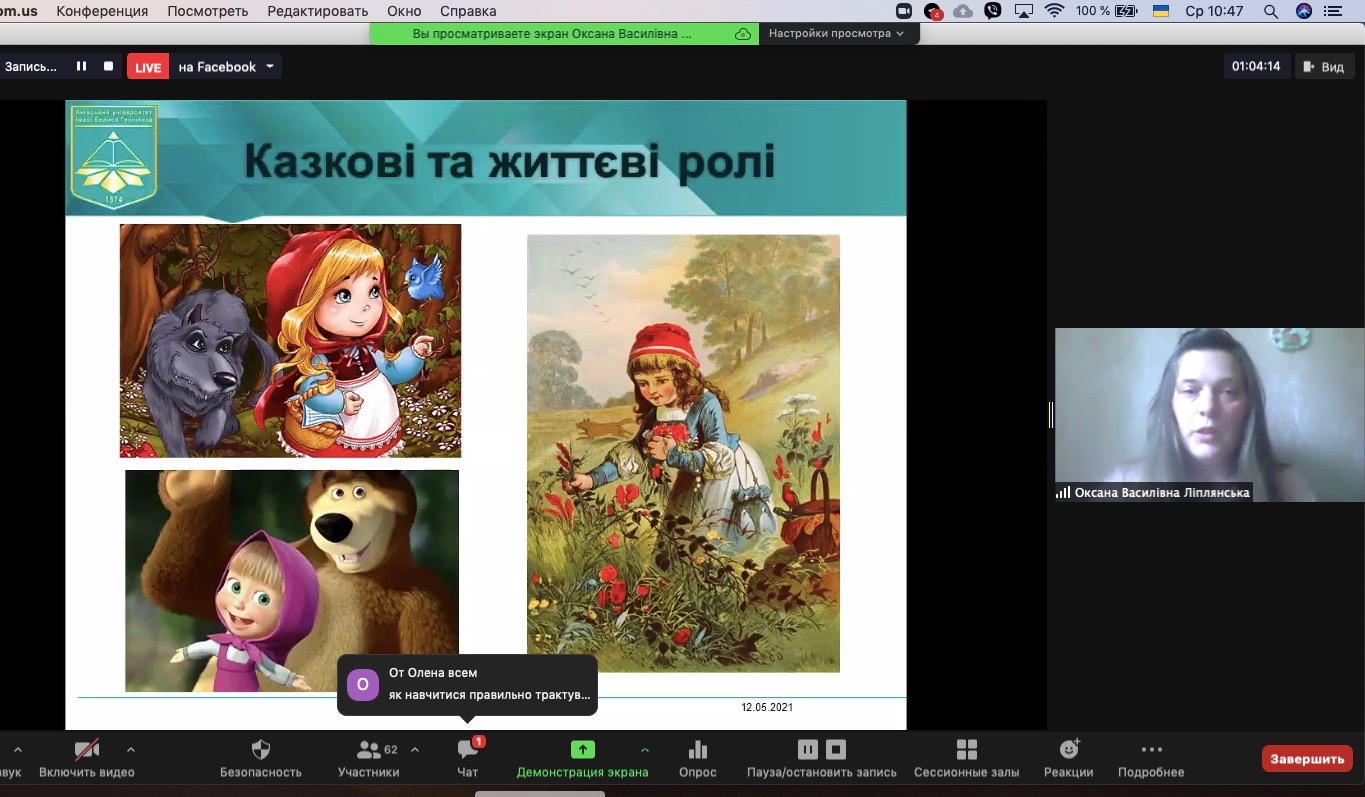Image resolution: width=1365 pixels, height=797 pixels.
Task: Click the red Завершить (End) button
Action: click(1306, 759)
